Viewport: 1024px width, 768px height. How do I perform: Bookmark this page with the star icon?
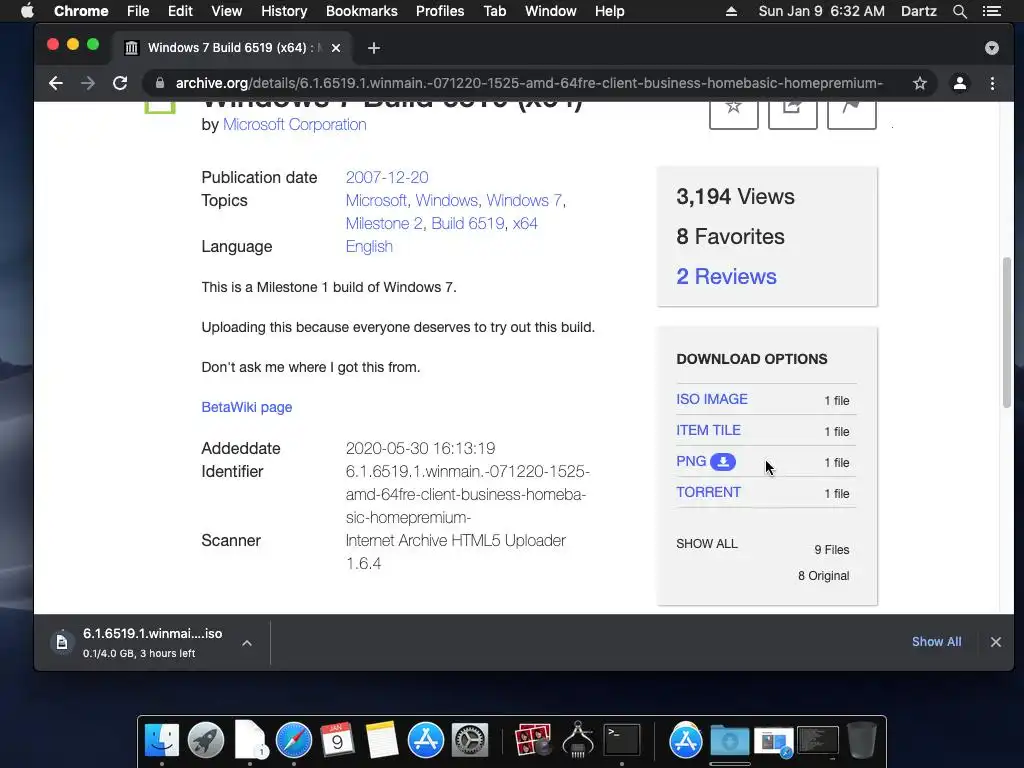[x=920, y=83]
